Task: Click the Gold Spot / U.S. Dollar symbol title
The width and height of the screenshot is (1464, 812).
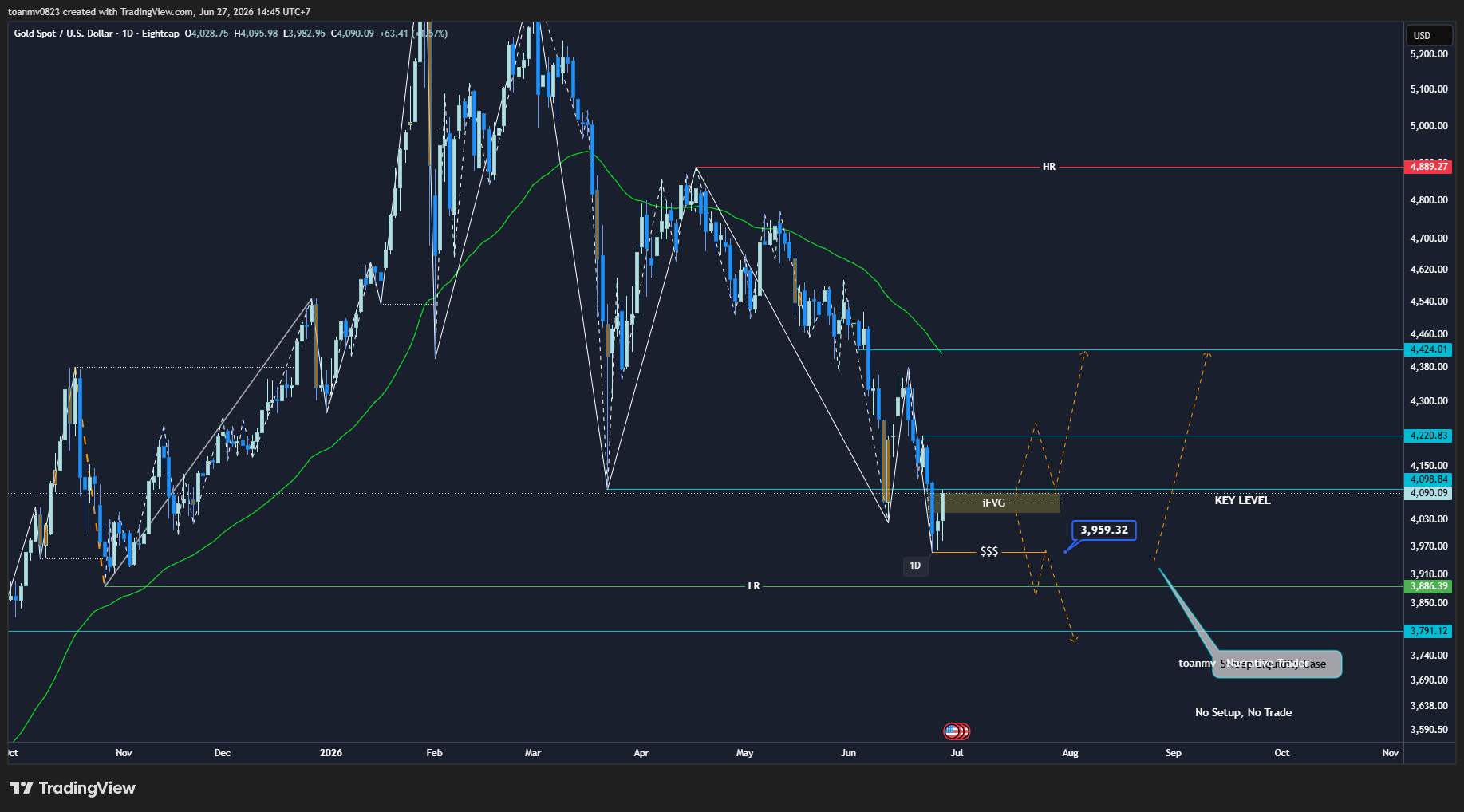Action: (63, 34)
